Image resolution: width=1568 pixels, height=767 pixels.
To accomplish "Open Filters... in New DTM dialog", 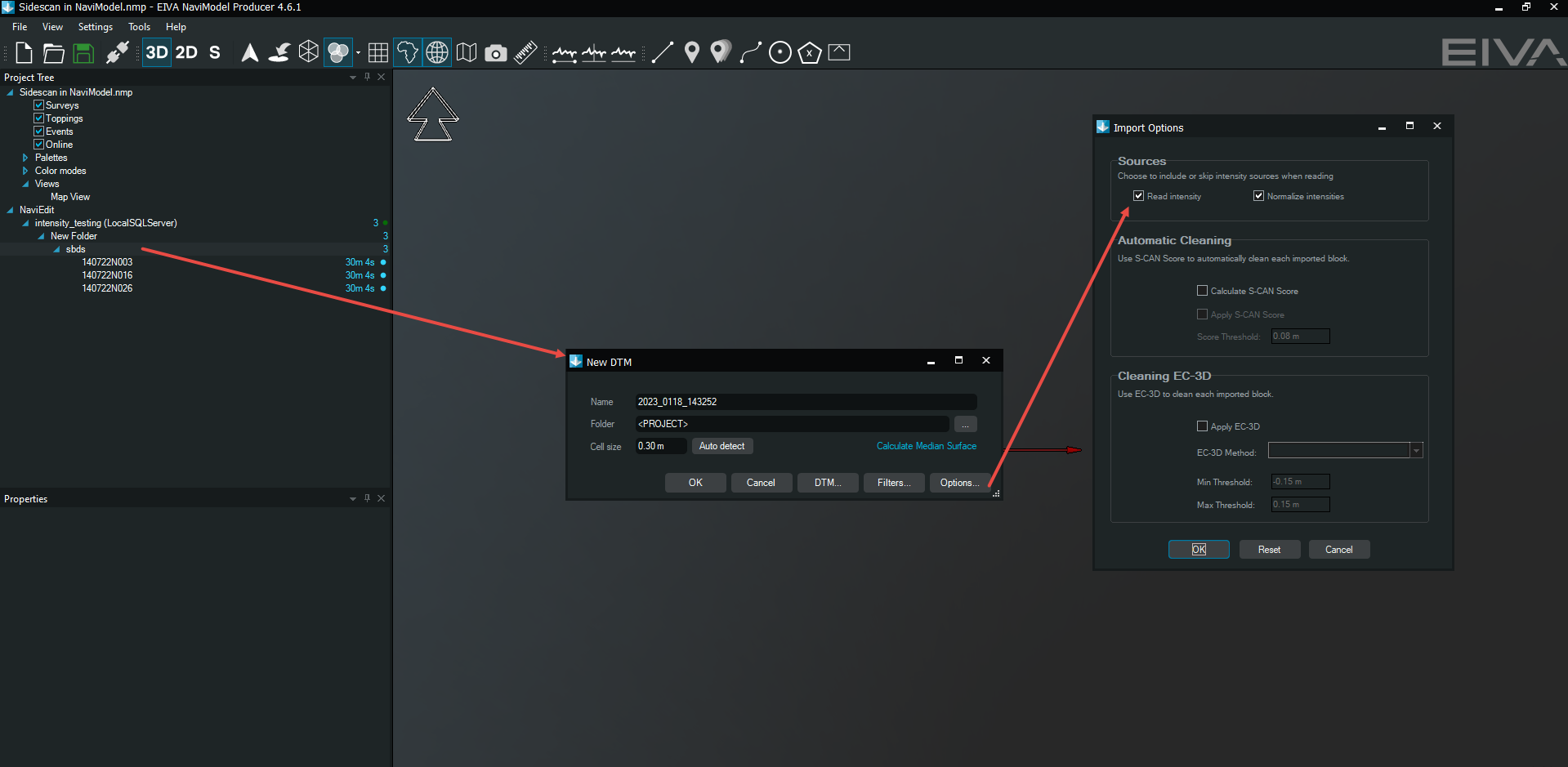I will pyautogui.click(x=894, y=483).
